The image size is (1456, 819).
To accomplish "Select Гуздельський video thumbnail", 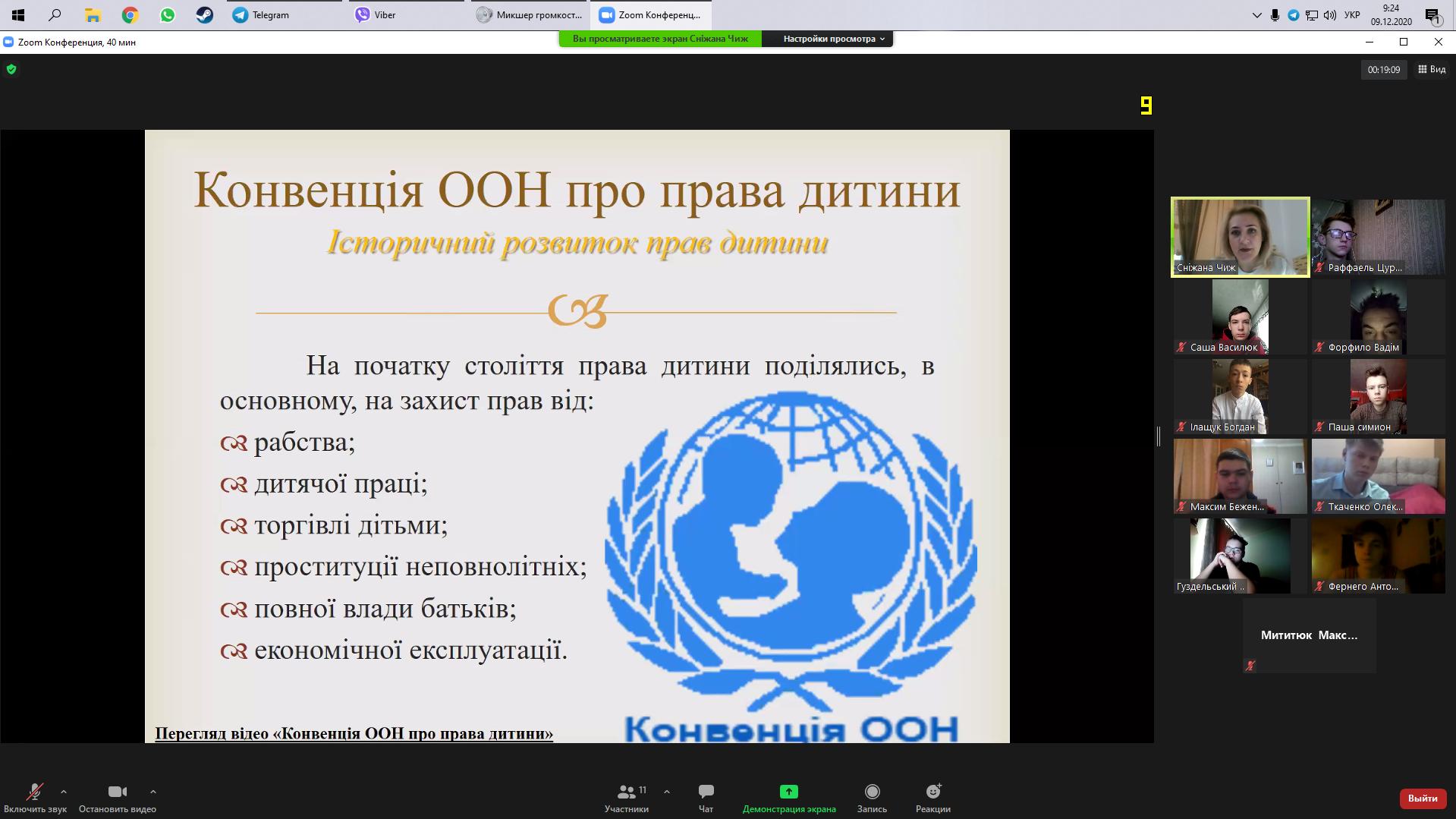I will [x=1241, y=556].
